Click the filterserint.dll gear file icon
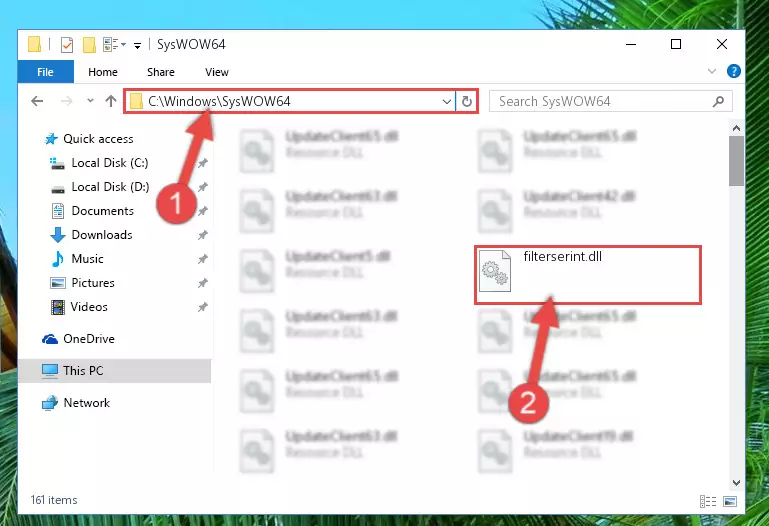Screen dimensions: 769x526 [495, 271]
